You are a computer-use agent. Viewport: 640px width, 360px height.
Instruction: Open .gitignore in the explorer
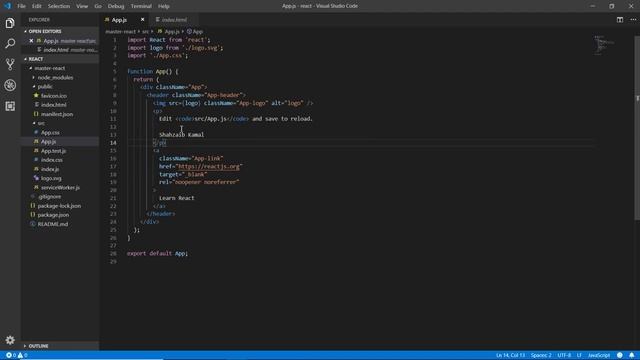pos(49,197)
